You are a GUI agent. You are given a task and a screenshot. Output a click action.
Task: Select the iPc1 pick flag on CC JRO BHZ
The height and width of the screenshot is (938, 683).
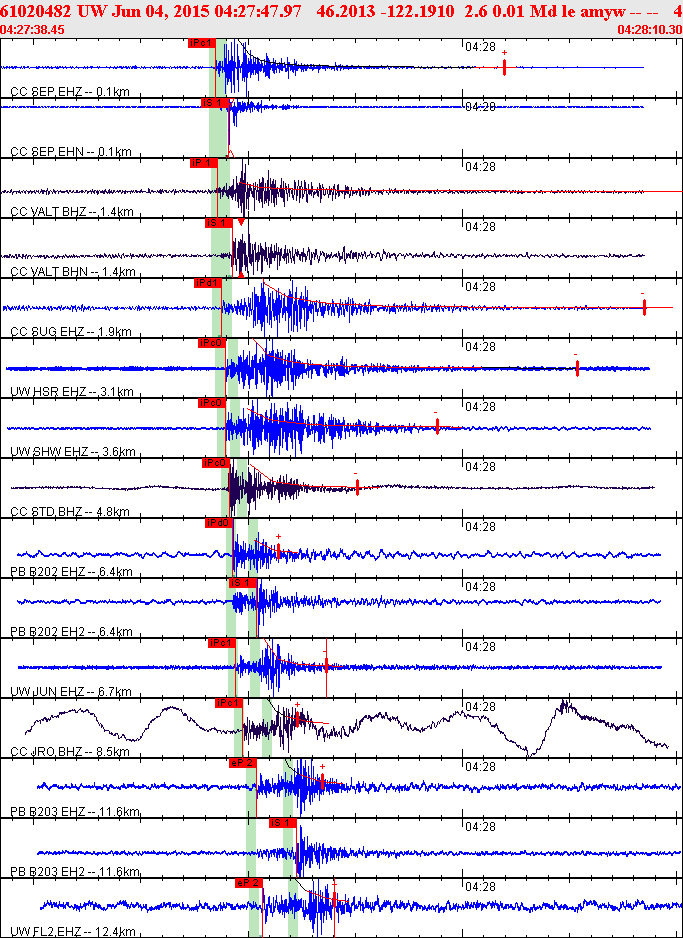[x=228, y=702]
